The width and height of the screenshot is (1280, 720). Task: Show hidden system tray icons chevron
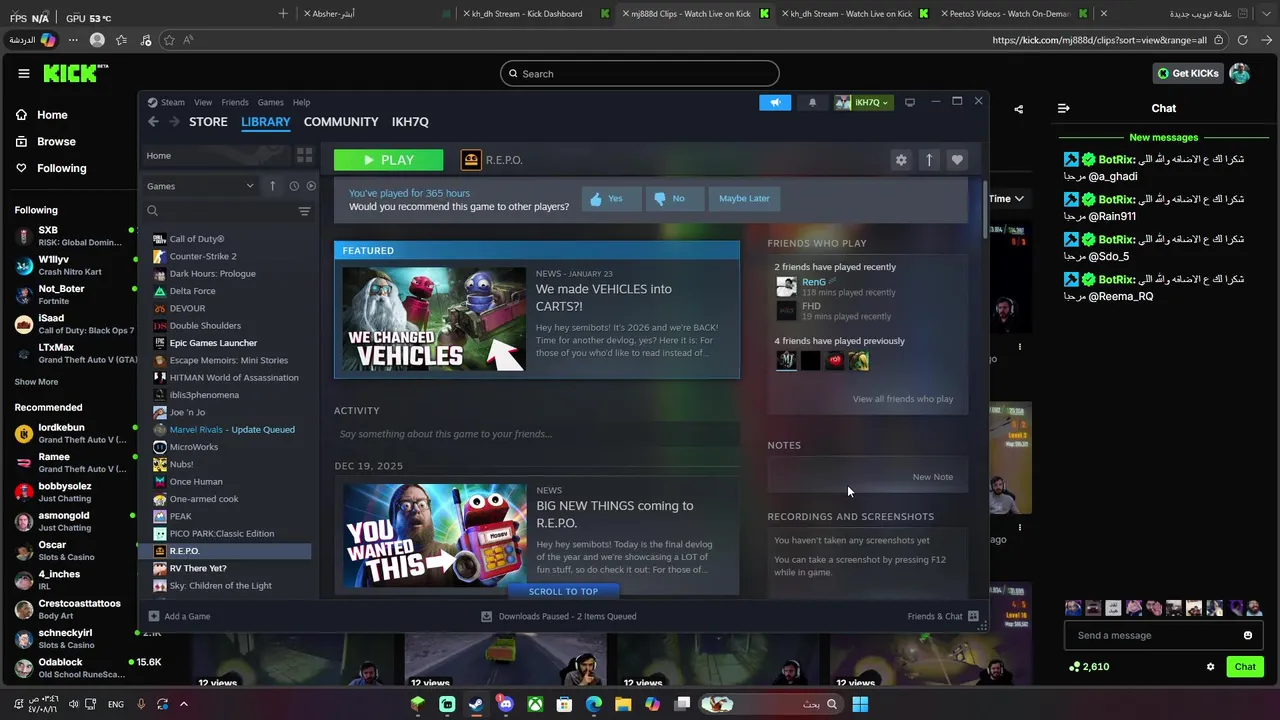click(x=182, y=704)
